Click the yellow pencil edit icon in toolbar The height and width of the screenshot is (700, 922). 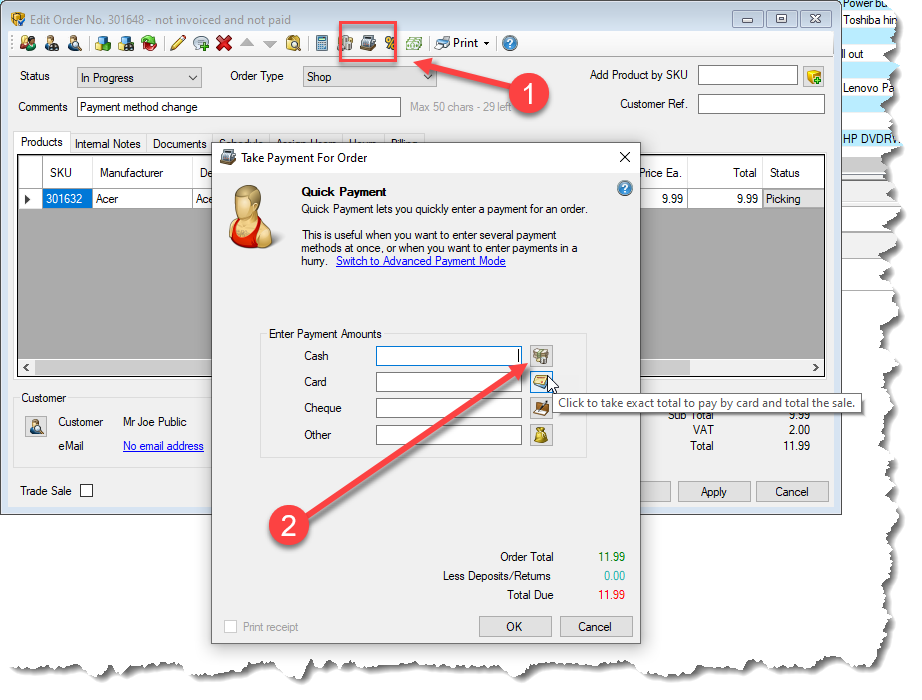click(x=177, y=43)
